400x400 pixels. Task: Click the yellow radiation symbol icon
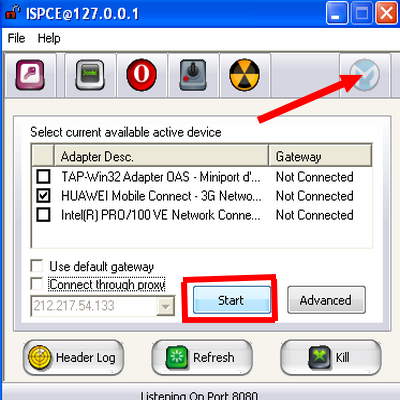pyautogui.click(x=245, y=75)
